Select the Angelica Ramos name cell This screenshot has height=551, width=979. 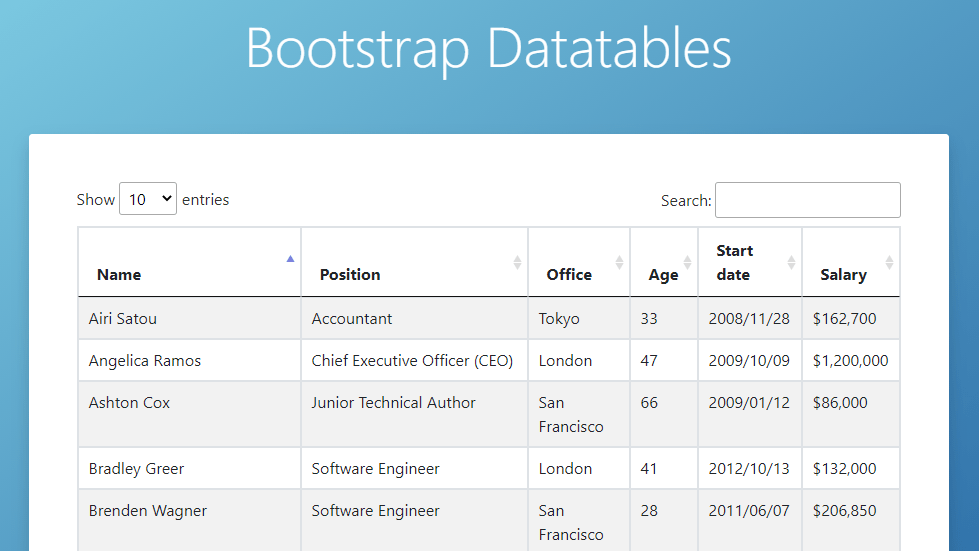[x=145, y=361]
